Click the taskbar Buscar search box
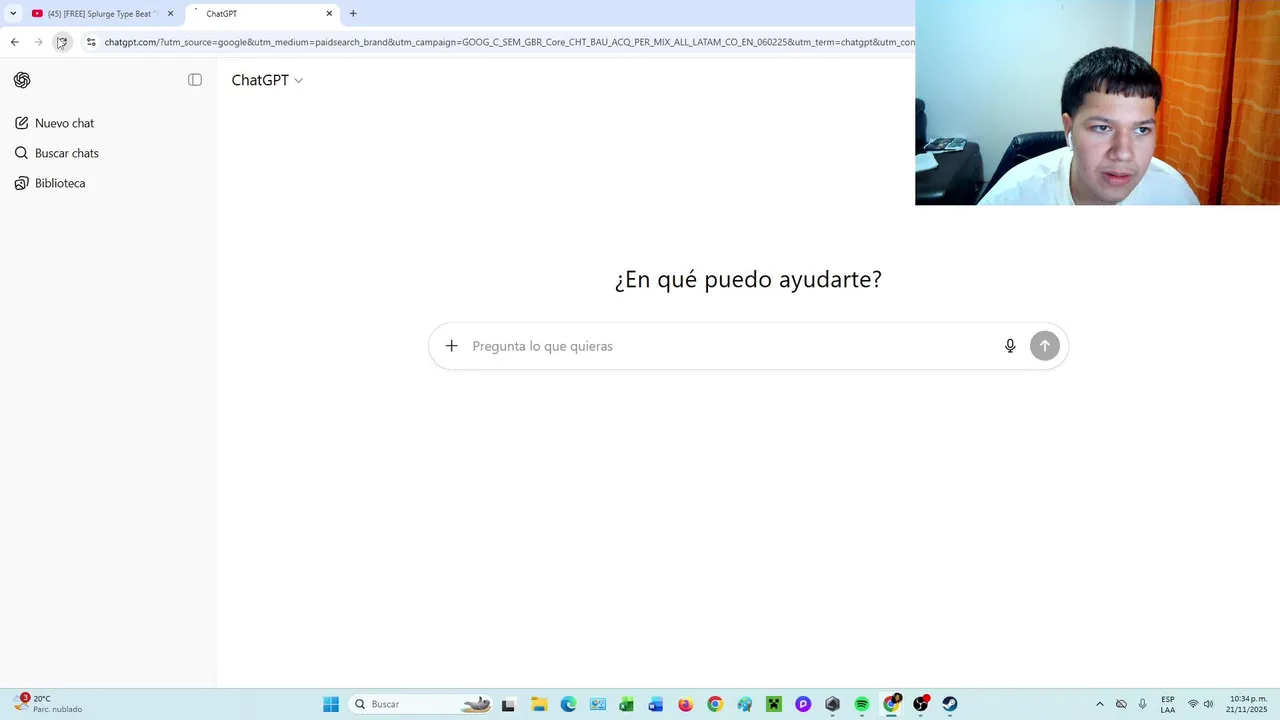 tap(420, 704)
